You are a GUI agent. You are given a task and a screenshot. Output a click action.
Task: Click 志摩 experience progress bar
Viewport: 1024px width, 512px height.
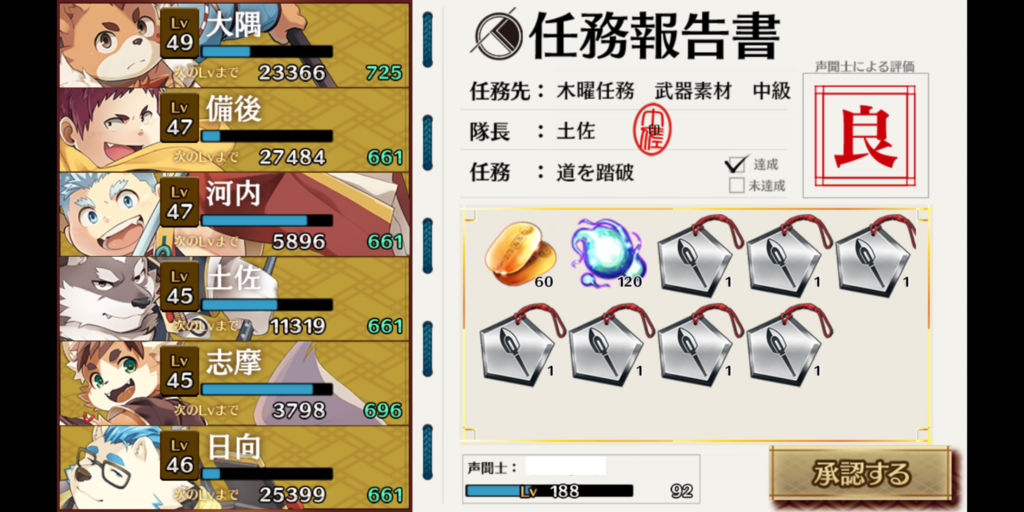click(x=267, y=390)
